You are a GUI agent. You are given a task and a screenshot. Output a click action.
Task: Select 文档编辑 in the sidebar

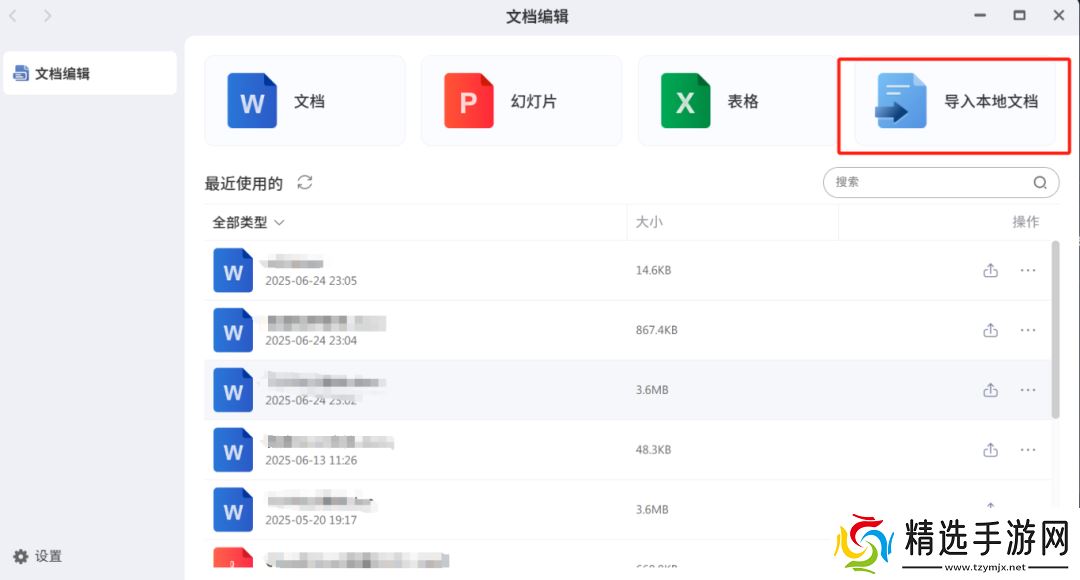pos(90,73)
